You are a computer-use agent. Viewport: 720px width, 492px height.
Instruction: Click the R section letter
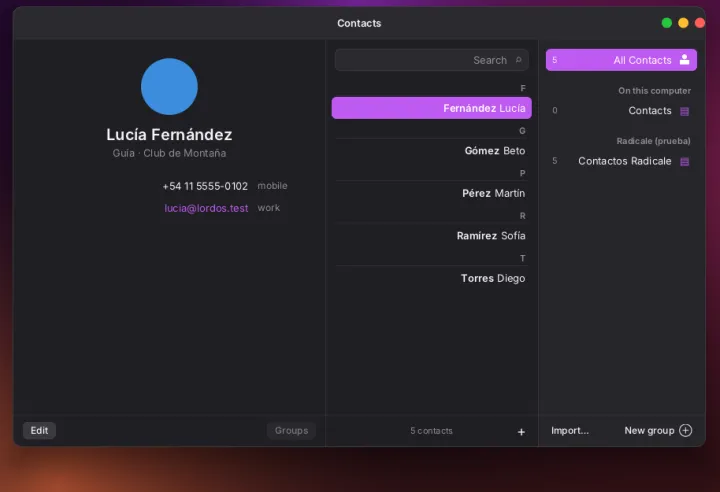(523, 216)
